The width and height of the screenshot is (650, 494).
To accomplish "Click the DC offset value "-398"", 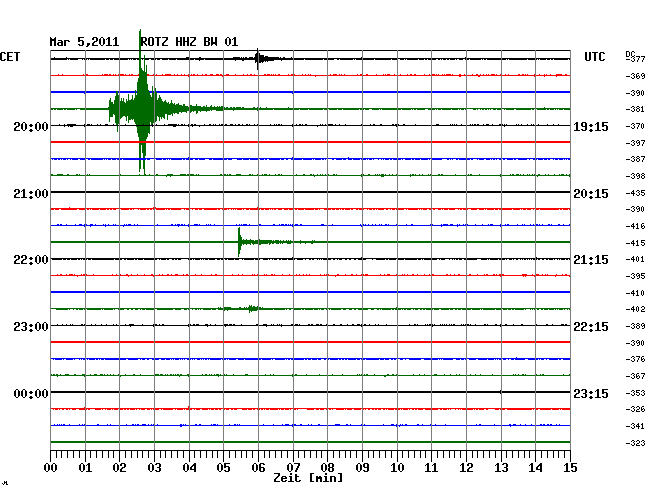I will pyautogui.click(x=635, y=176).
